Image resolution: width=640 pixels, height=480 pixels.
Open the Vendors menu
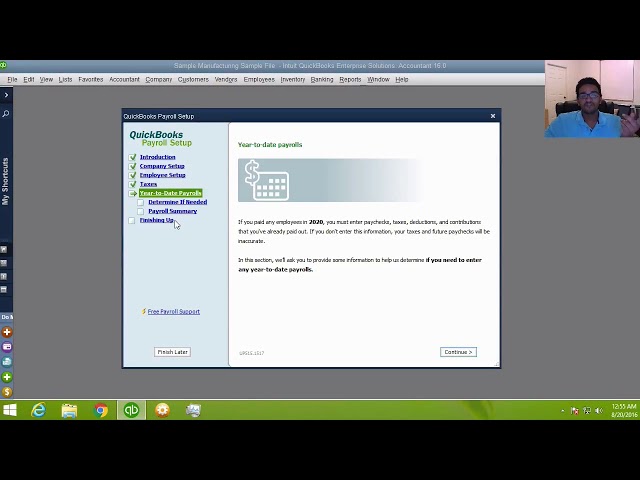click(226, 80)
